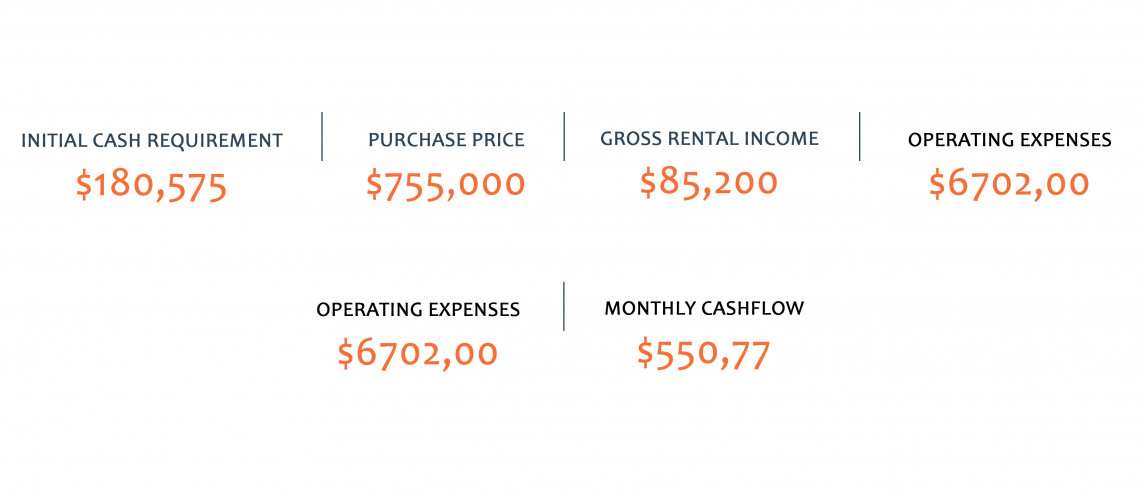Viewport: 1140px width, 498px height.
Task: Select the $85,200 rental income figure
Action: (x=709, y=182)
